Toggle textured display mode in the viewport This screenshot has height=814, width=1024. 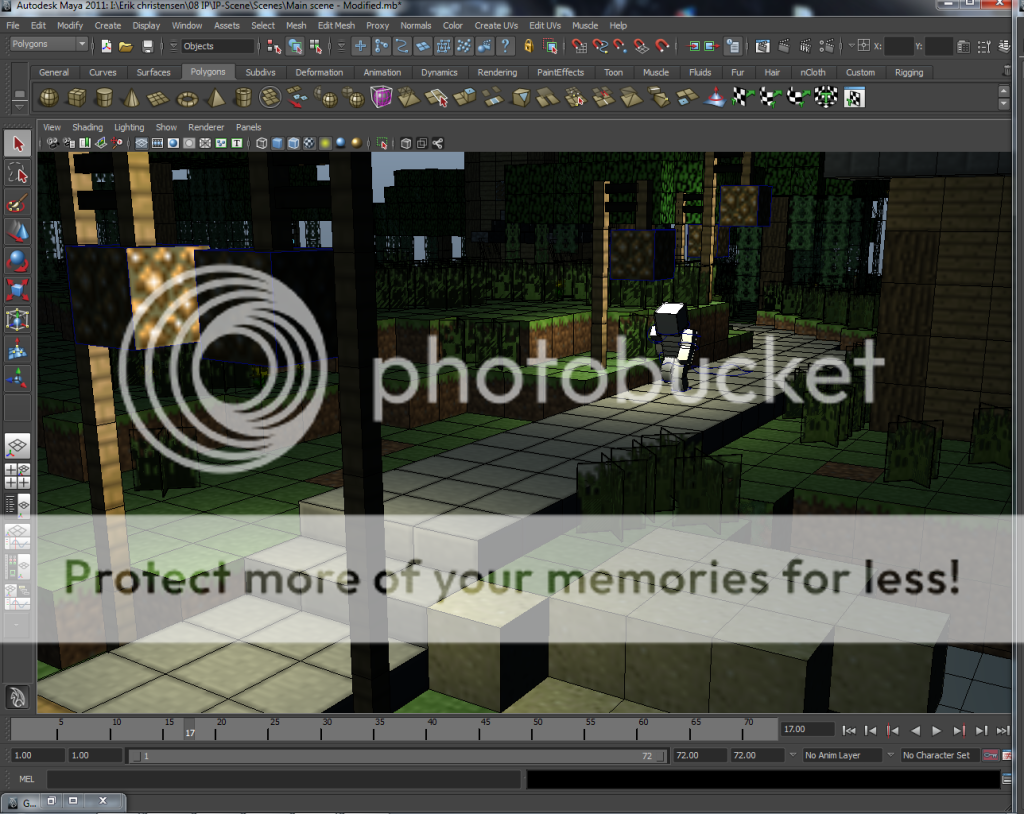pos(310,143)
